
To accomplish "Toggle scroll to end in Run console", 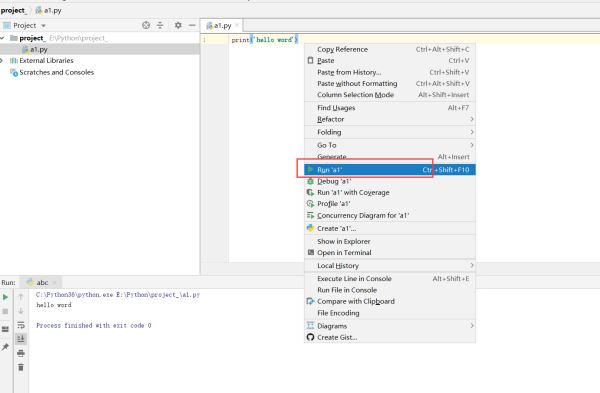I will coord(21,339).
